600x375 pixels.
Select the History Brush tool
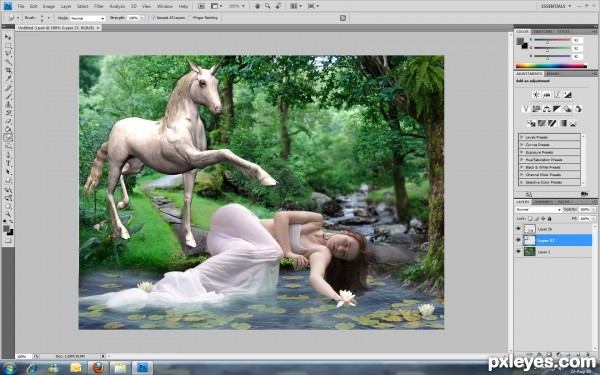tap(8, 113)
